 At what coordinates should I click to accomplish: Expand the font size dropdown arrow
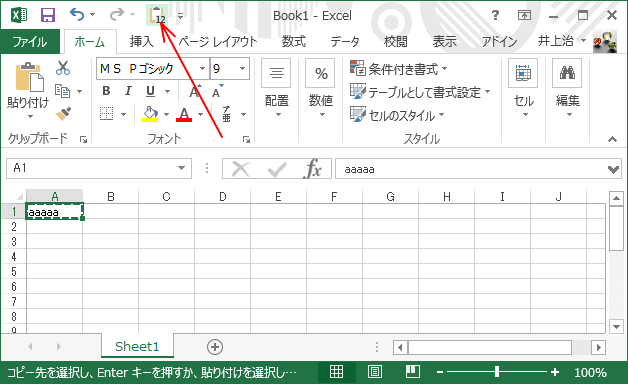pyautogui.click(x=242, y=68)
